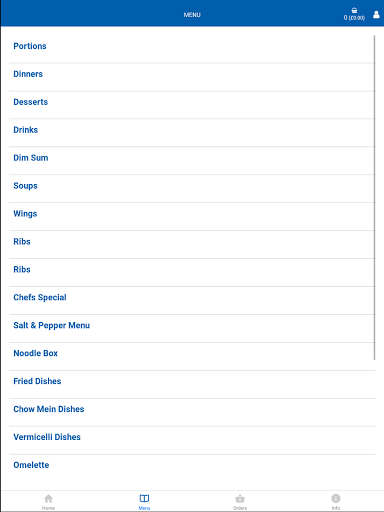The height and width of the screenshot is (512, 384).
Task: Select the Noodle Box category
Action: tap(192, 354)
